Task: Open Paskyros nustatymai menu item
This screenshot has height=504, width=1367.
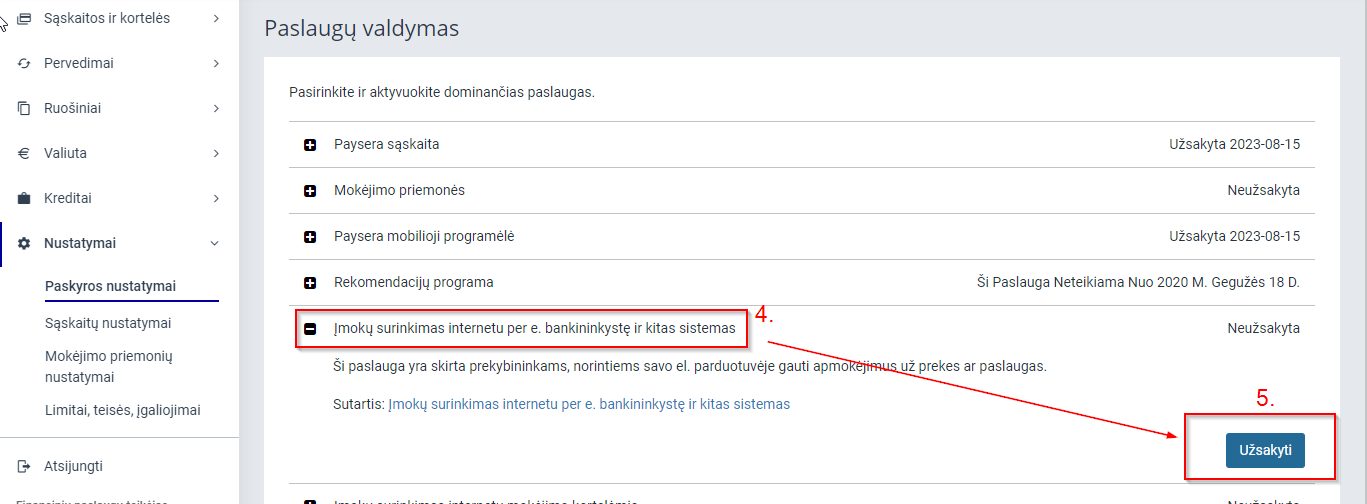Action: pyautogui.click(x=110, y=286)
